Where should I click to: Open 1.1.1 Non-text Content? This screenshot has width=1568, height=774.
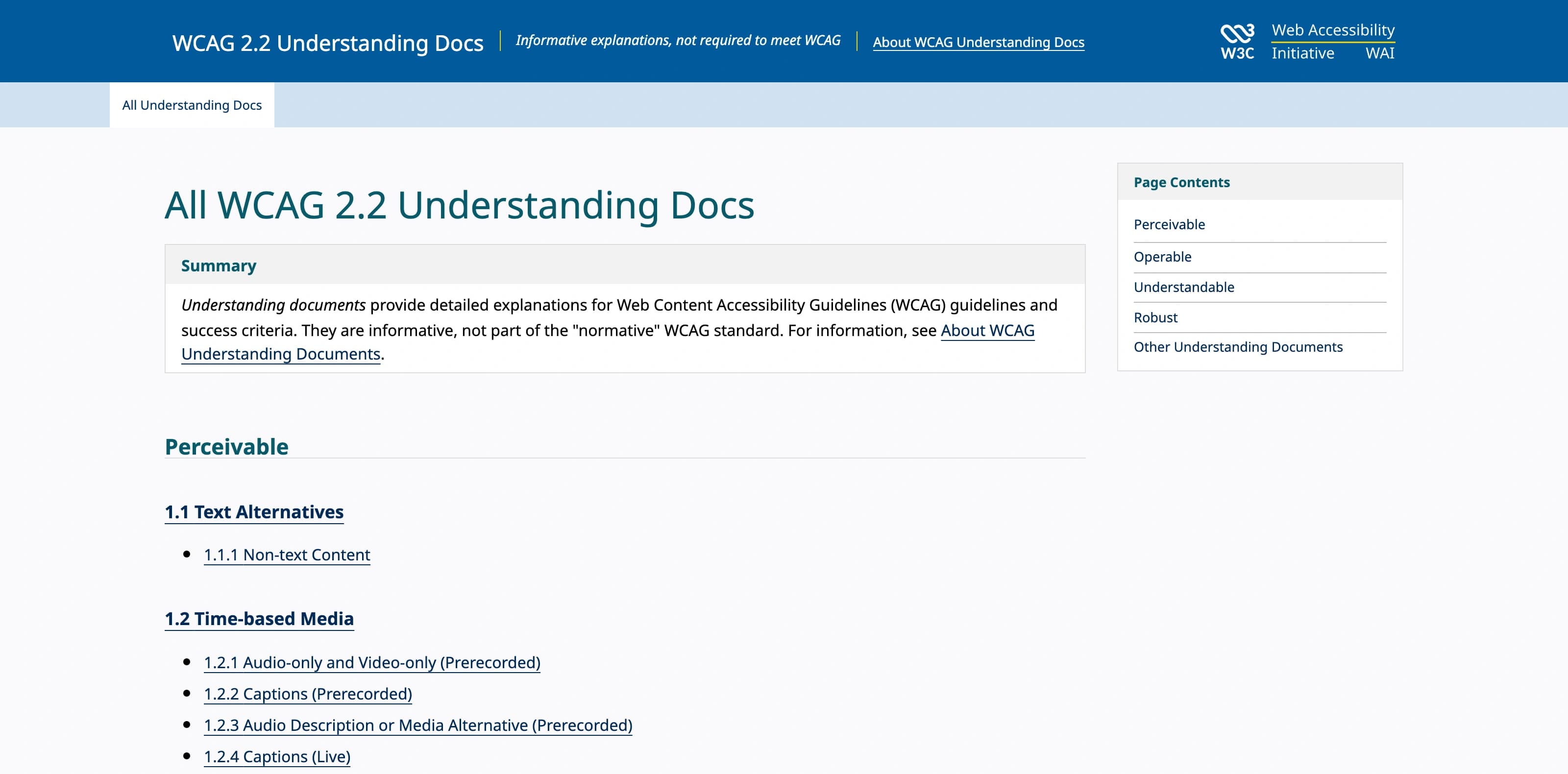(x=287, y=555)
